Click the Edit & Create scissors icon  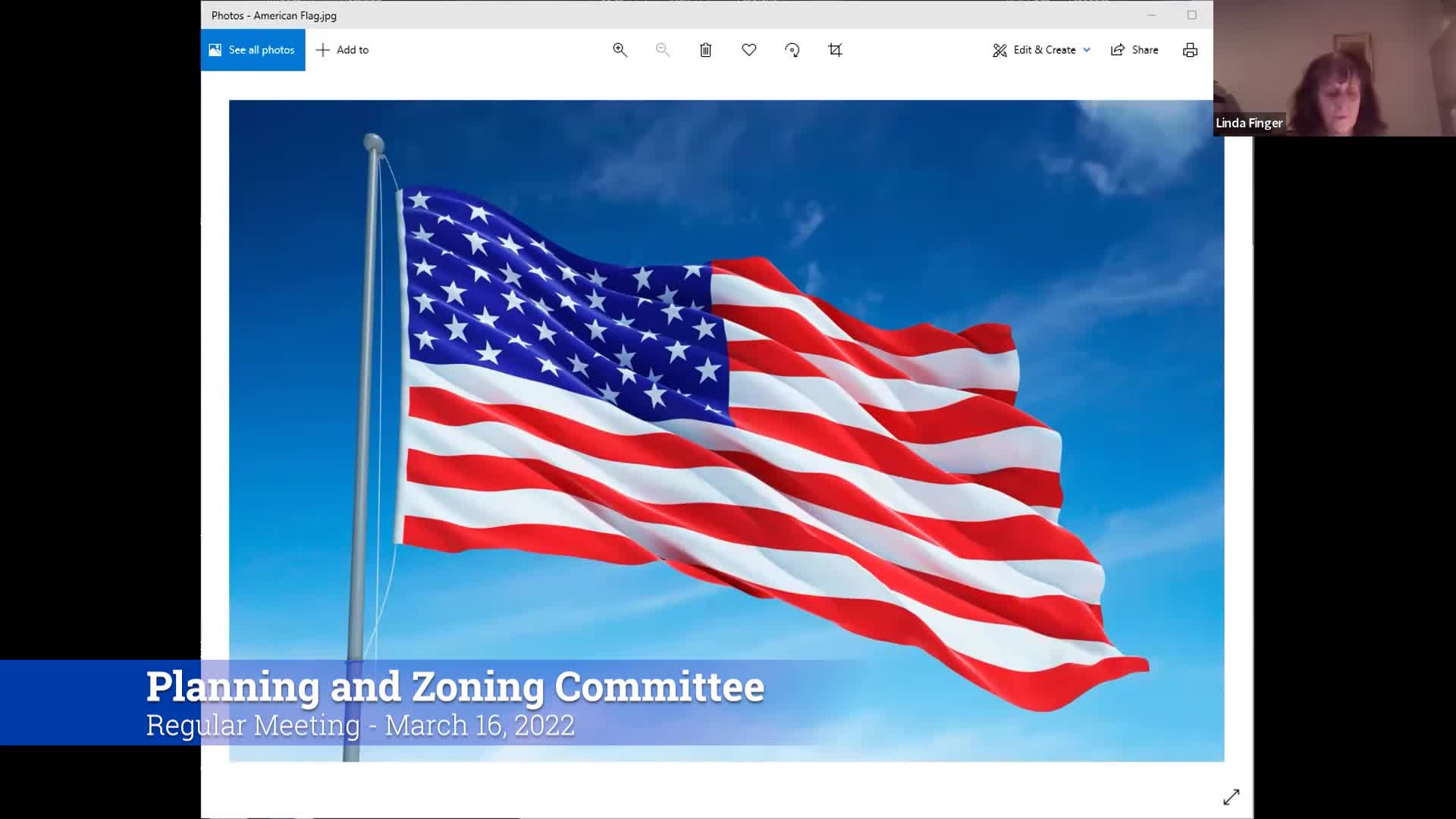coord(1000,49)
